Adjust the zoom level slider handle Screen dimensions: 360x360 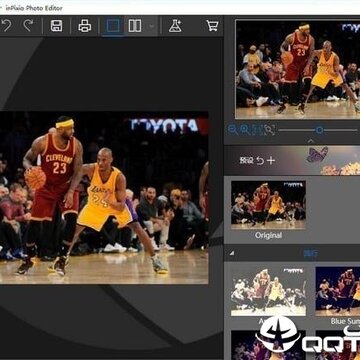pos(319,130)
